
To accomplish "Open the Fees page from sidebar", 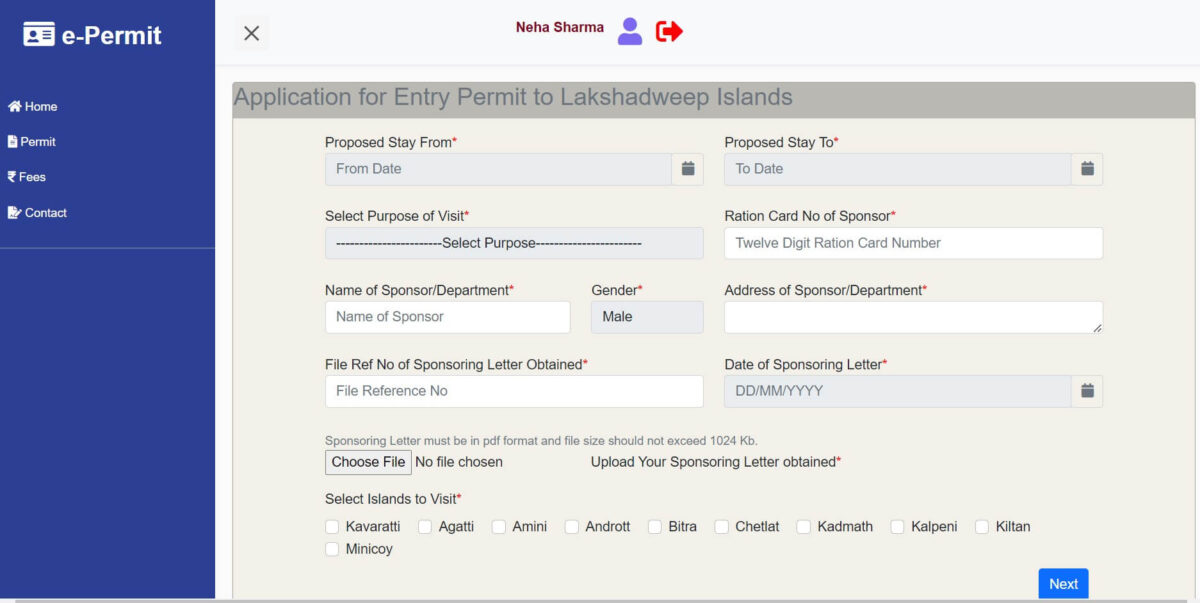I will [32, 176].
